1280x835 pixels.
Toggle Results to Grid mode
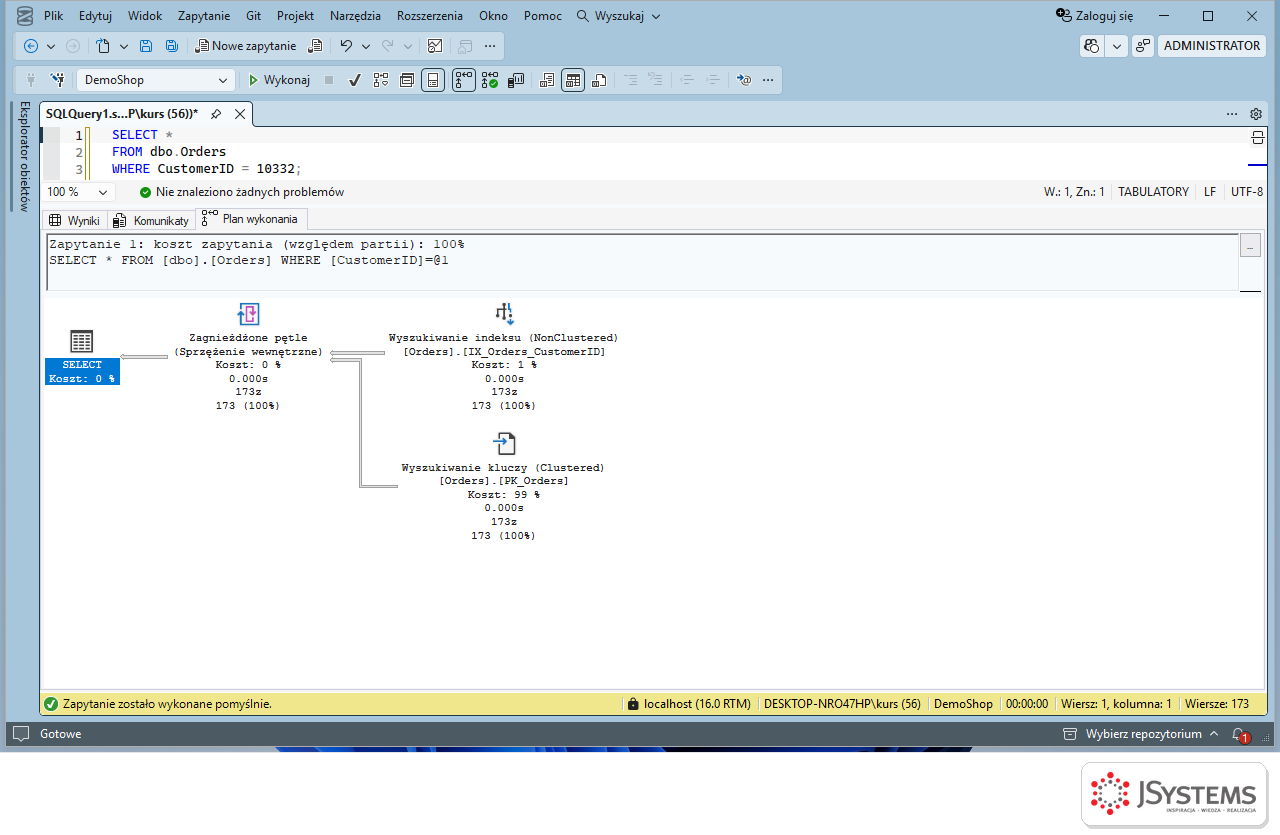point(573,80)
